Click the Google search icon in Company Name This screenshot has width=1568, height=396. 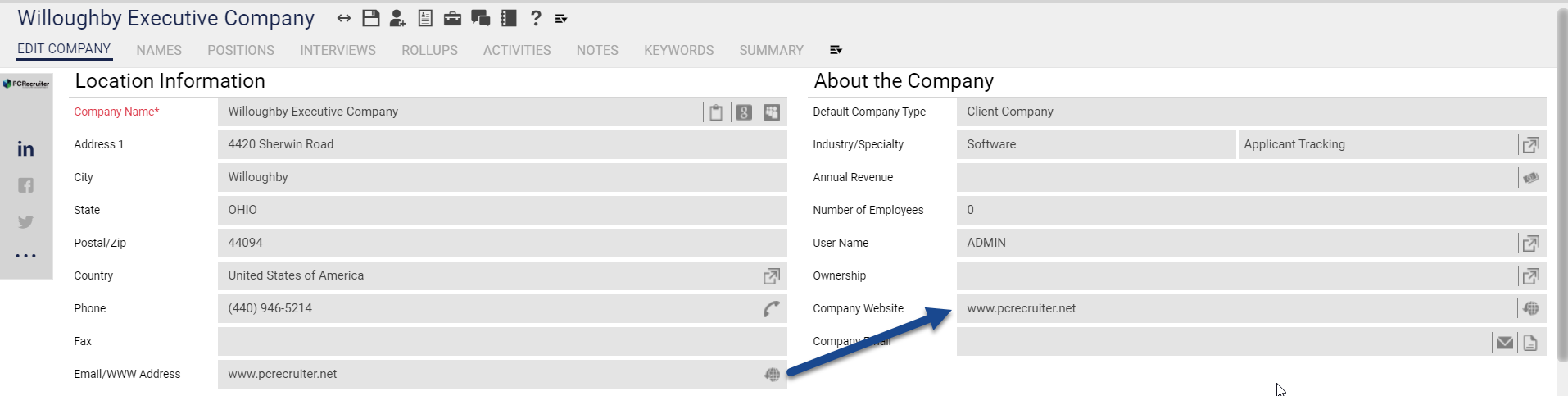[x=744, y=112]
